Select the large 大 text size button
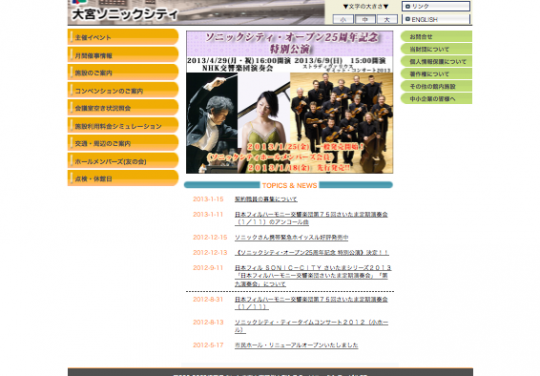Image resolution: width=540 pixels, height=376 pixels. [387, 19]
